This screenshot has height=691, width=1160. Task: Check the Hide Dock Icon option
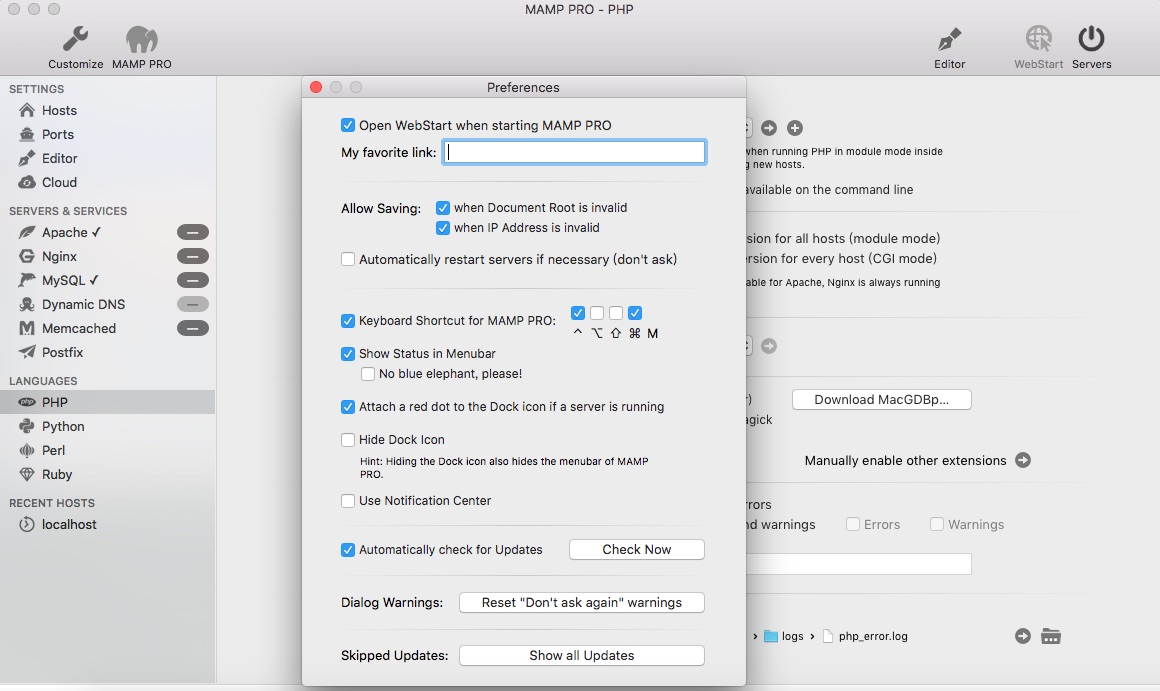point(348,439)
